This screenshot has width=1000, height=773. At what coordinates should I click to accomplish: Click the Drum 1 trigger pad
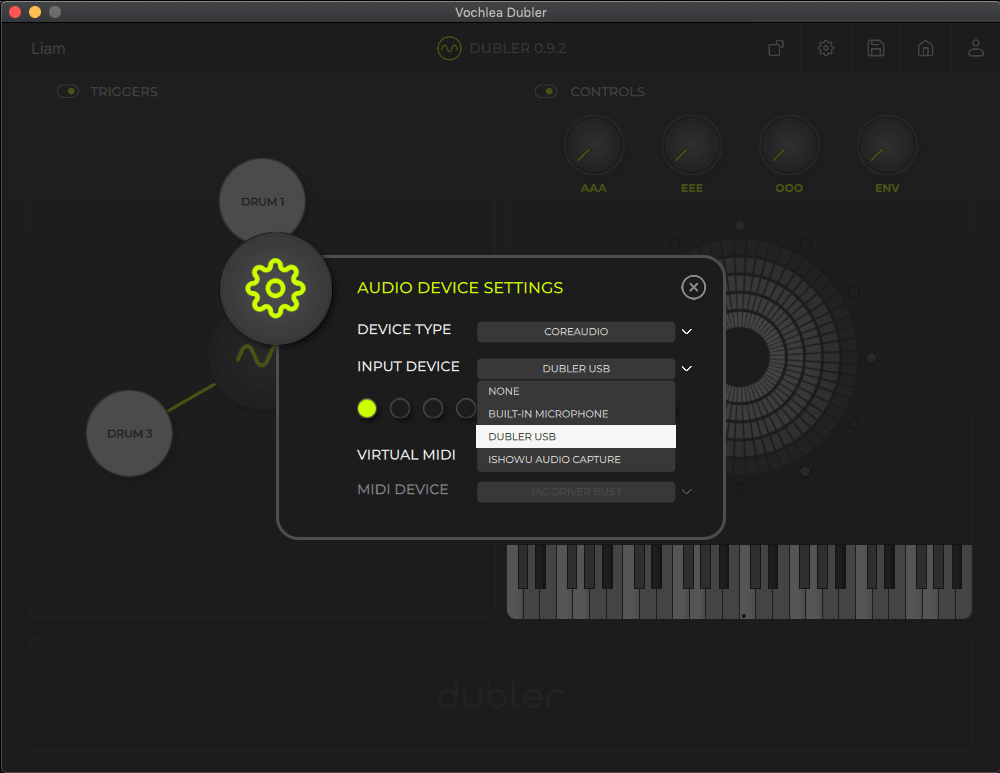[x=262, y=201]
